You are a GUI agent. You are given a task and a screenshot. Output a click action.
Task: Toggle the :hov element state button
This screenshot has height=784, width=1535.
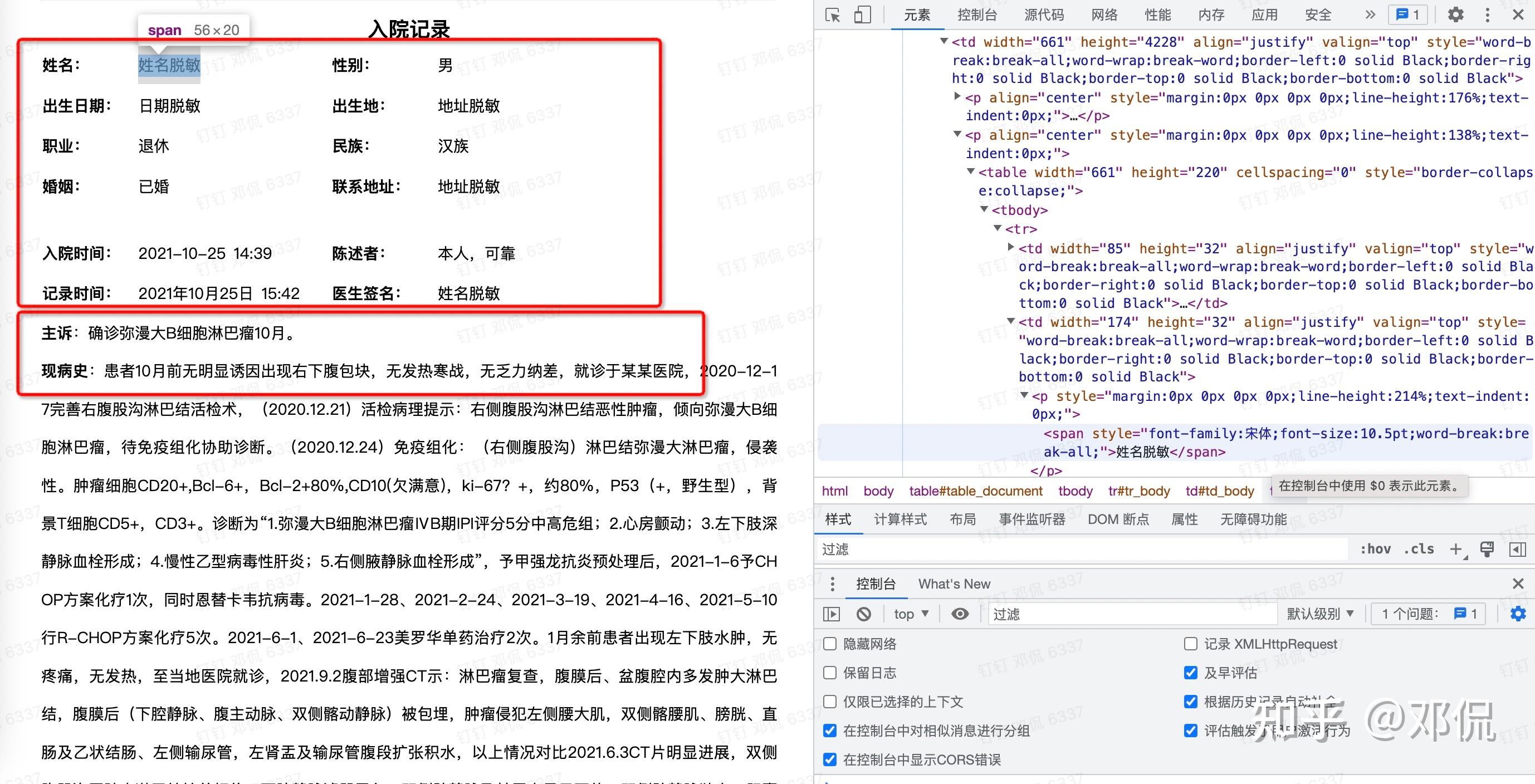click(1375, 549)
